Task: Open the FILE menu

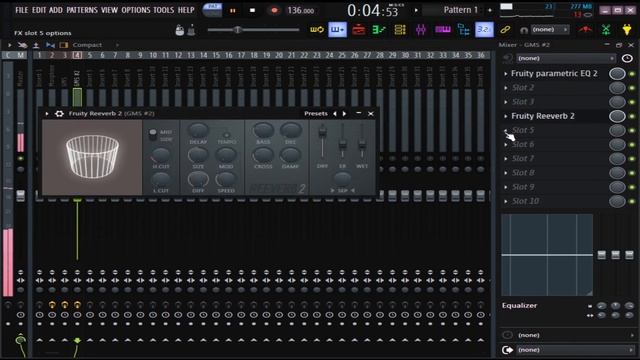Action: click(21, 10)
